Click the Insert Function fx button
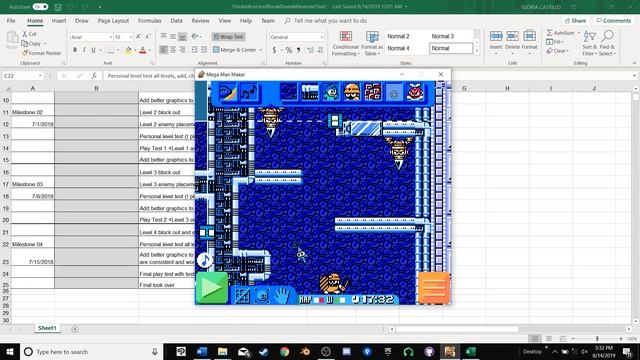 pyautogui.click(x=94, y=76)
